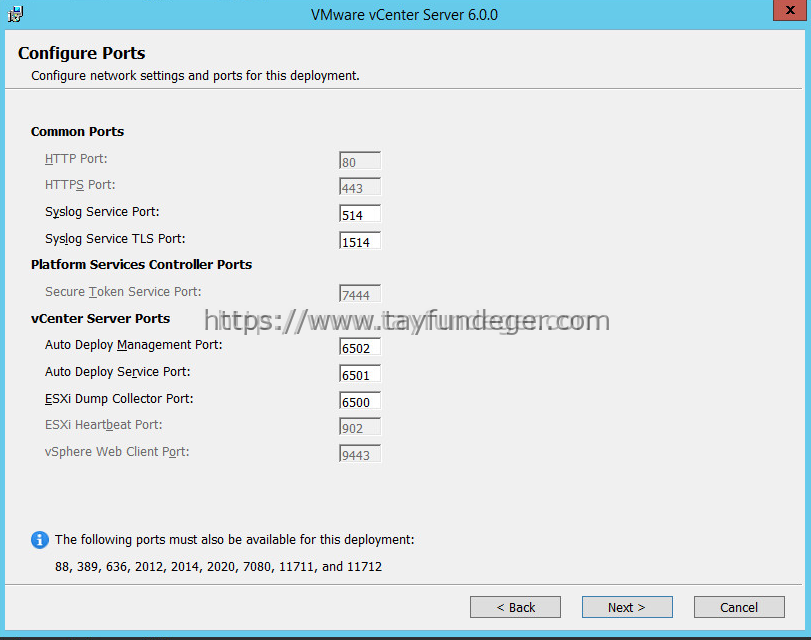
Task: Go back with the Back button
Action: point(515,607)
